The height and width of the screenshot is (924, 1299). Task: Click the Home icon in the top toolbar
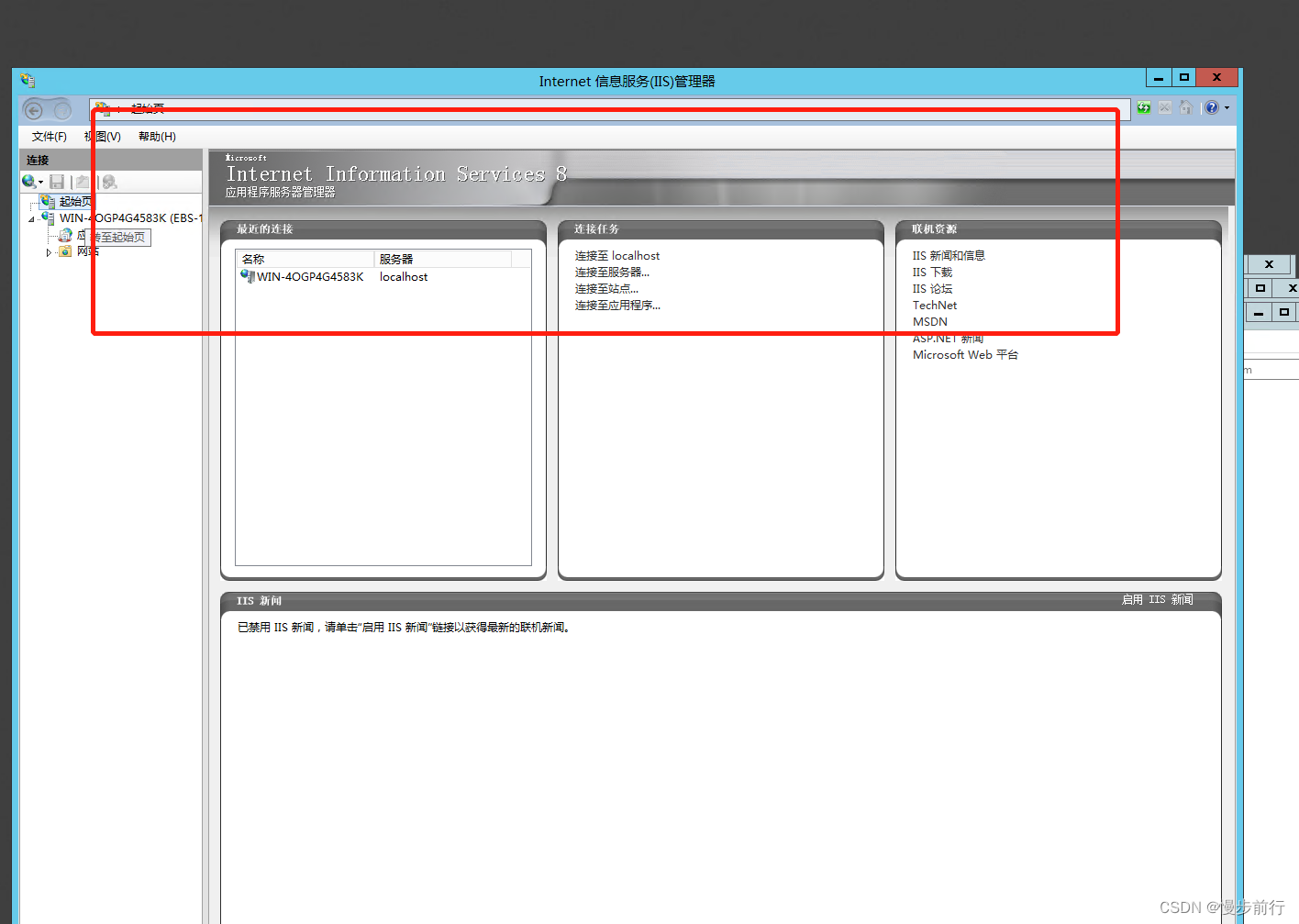coord(1186,107)
